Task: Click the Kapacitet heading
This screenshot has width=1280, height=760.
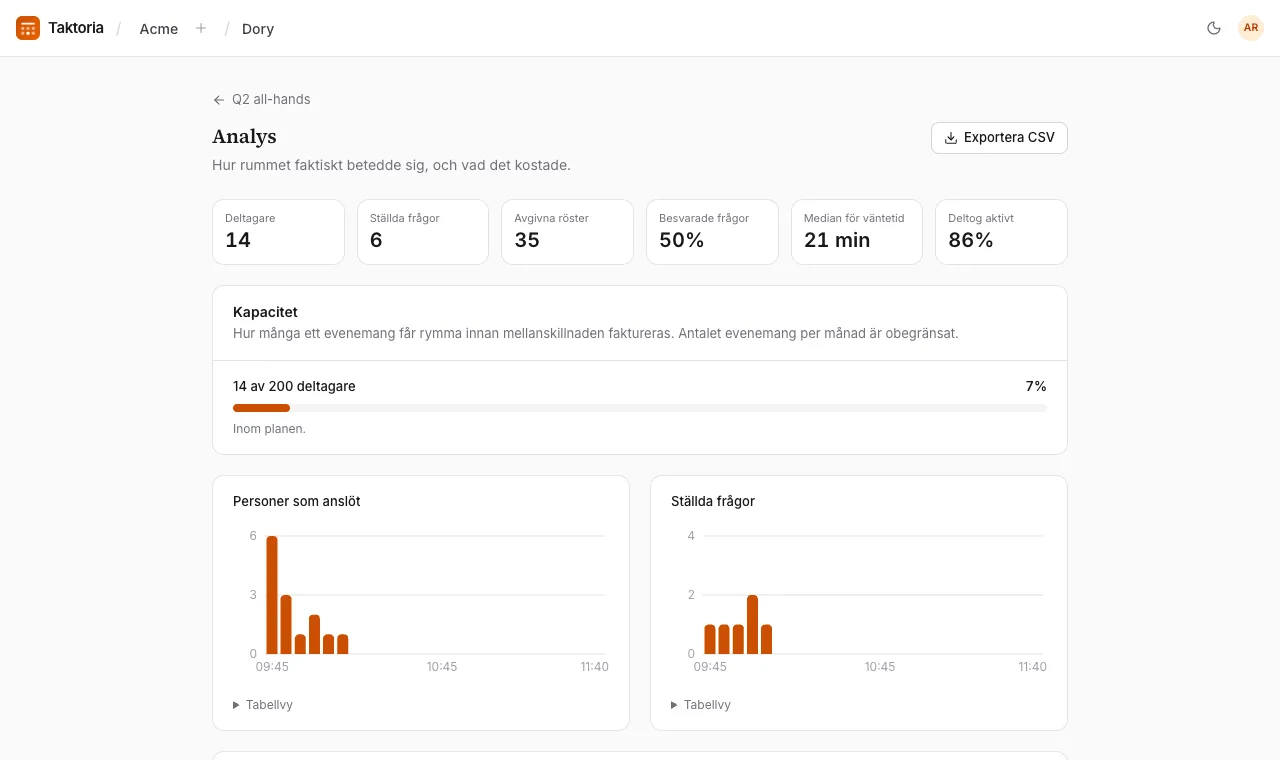Action: click(265, 312)
